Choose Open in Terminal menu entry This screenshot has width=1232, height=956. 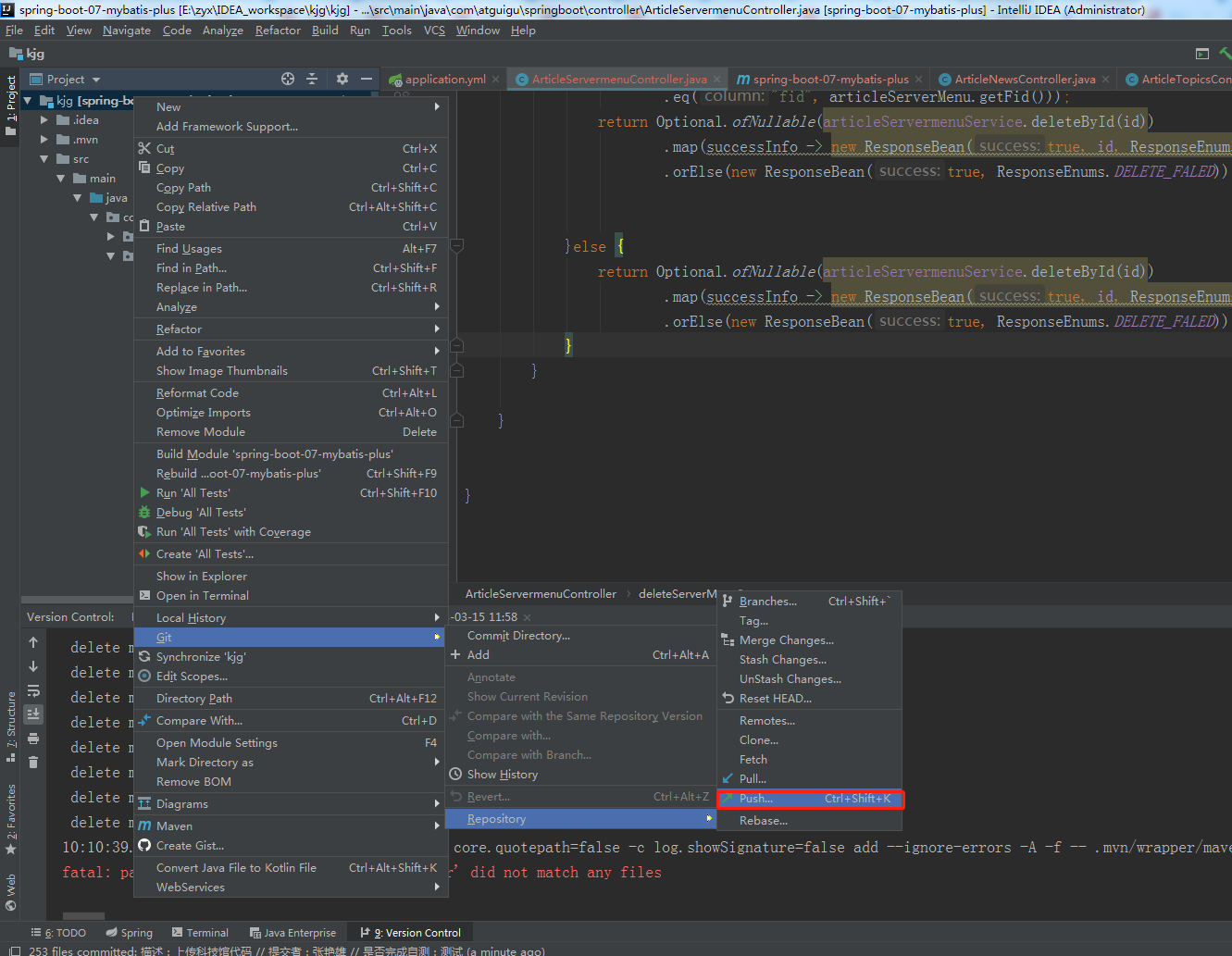pos(291,596)
